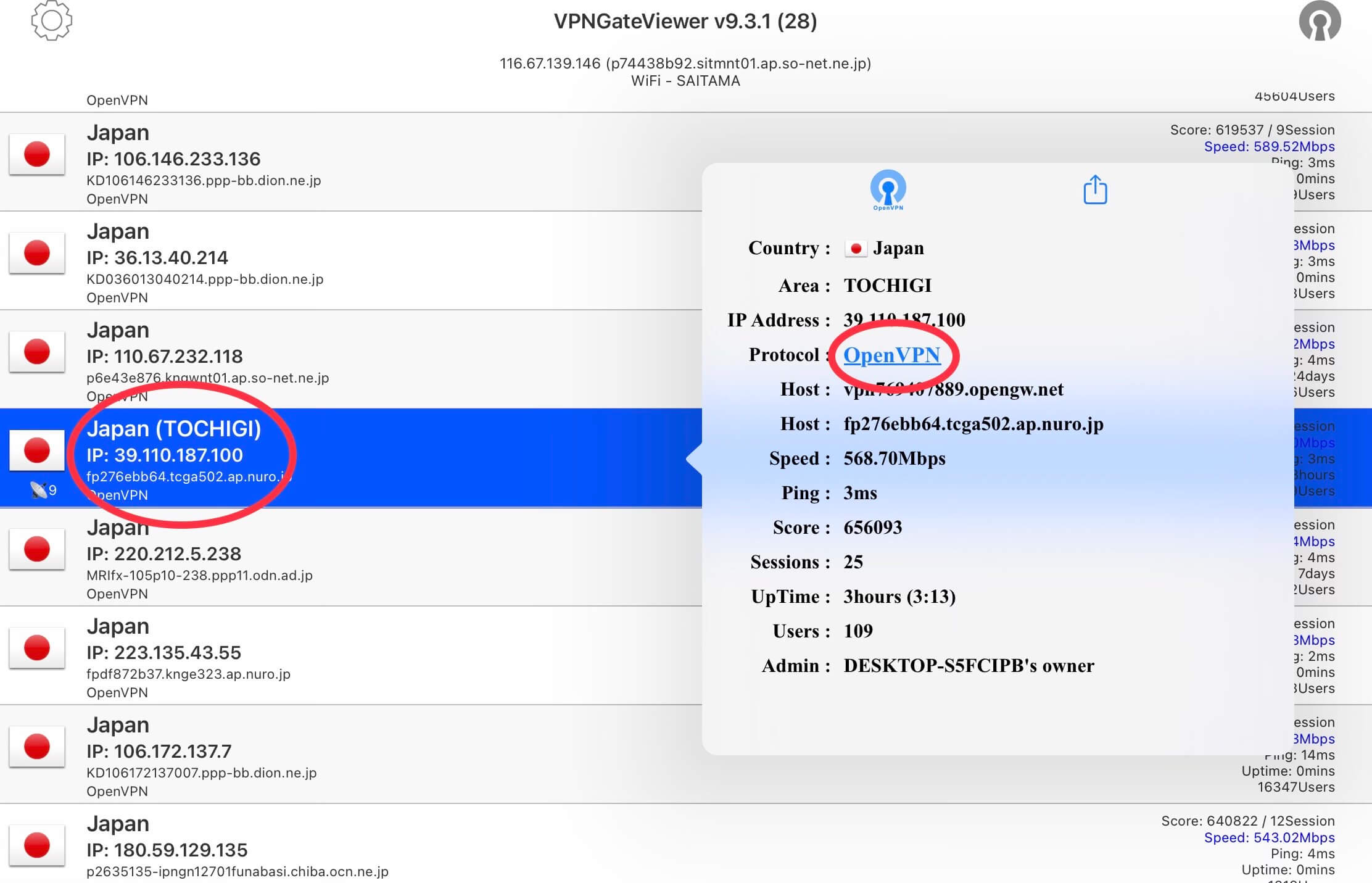The width and height of the screenshot is (1372, 883).
Task: Tap hostname KD106172137007.ppp-bb.dion.ne.jp
Action: [202, 773]
